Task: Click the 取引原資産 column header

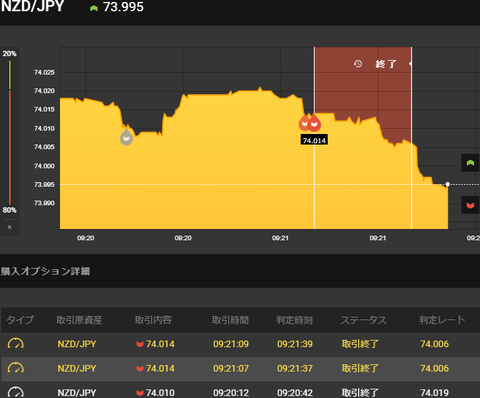Action: pos(79,320)
